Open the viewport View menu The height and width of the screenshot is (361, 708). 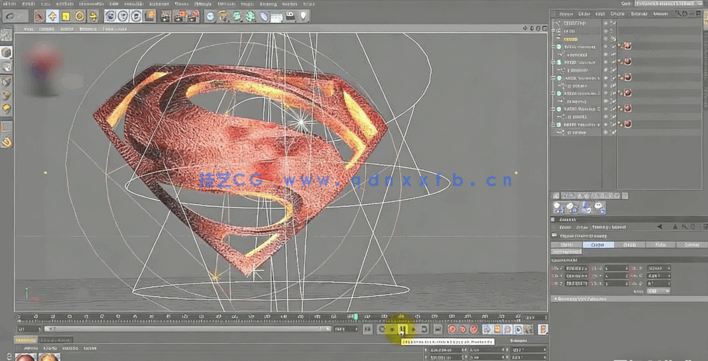pos(28,28)
